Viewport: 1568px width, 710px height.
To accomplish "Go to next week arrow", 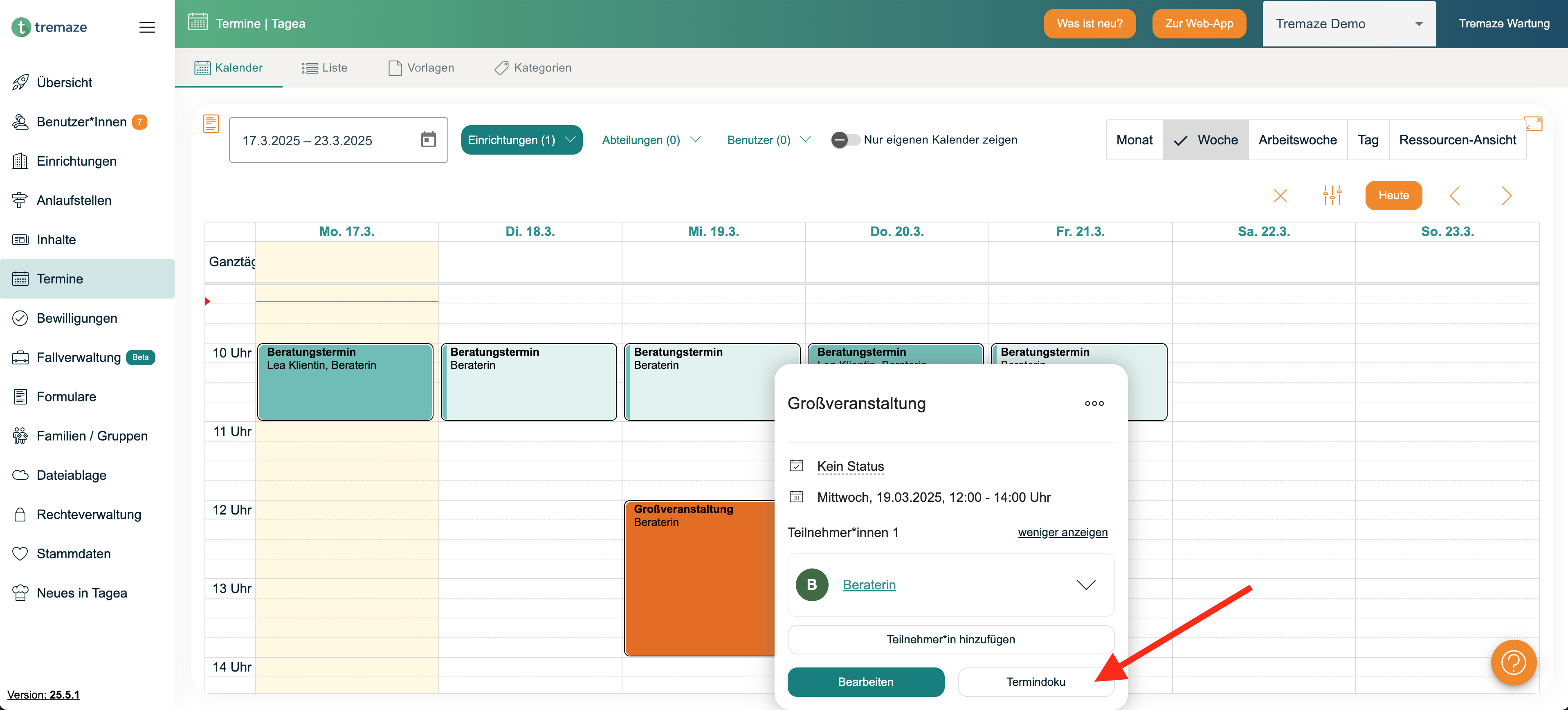I will coord(1506,195).
